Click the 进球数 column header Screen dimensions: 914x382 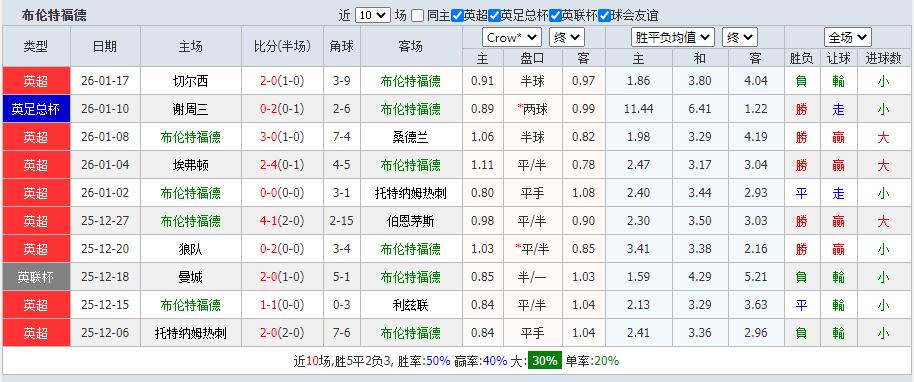pos(883,58)
